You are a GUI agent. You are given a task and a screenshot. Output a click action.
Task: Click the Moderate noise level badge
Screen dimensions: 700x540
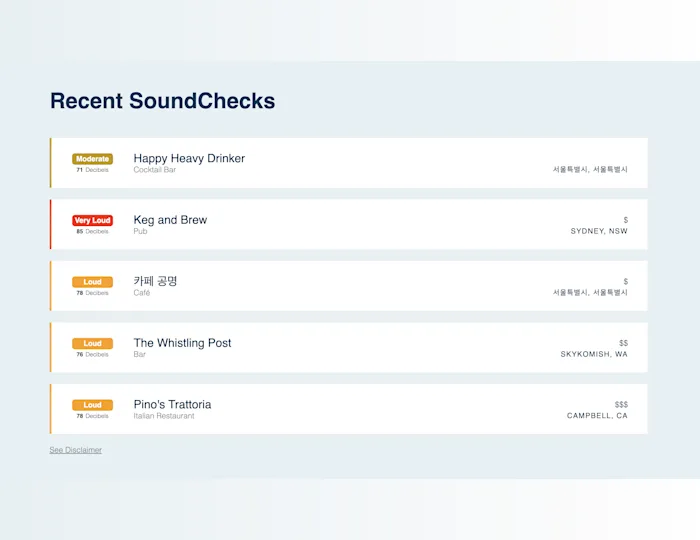[x=92, y=159]
